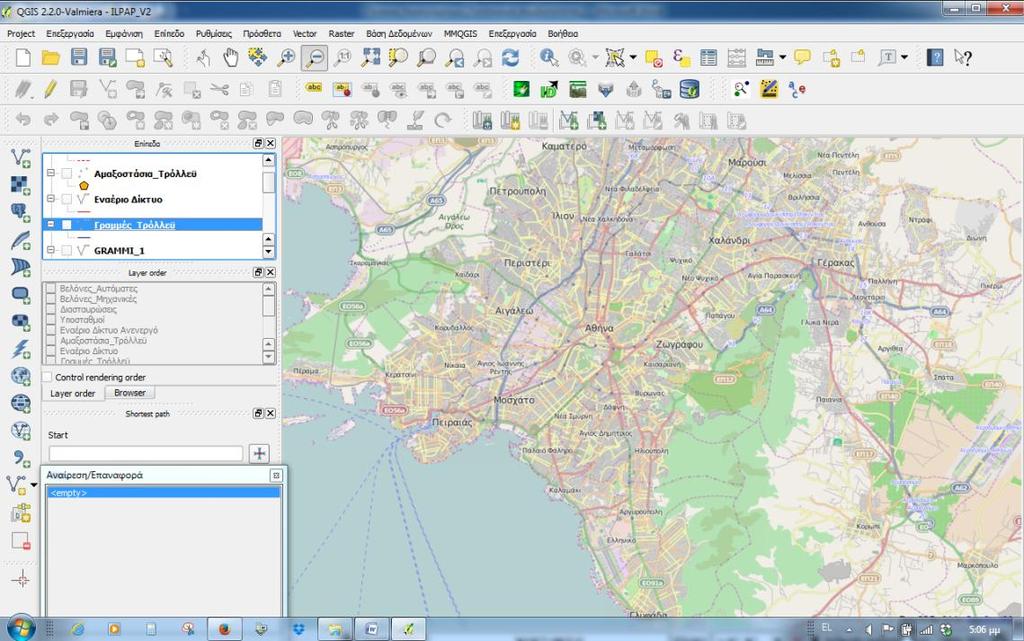The height and width of the screenshot is (641, 1024).
Task: Open the MMQGIS menu
Action: tap(460, 33)
